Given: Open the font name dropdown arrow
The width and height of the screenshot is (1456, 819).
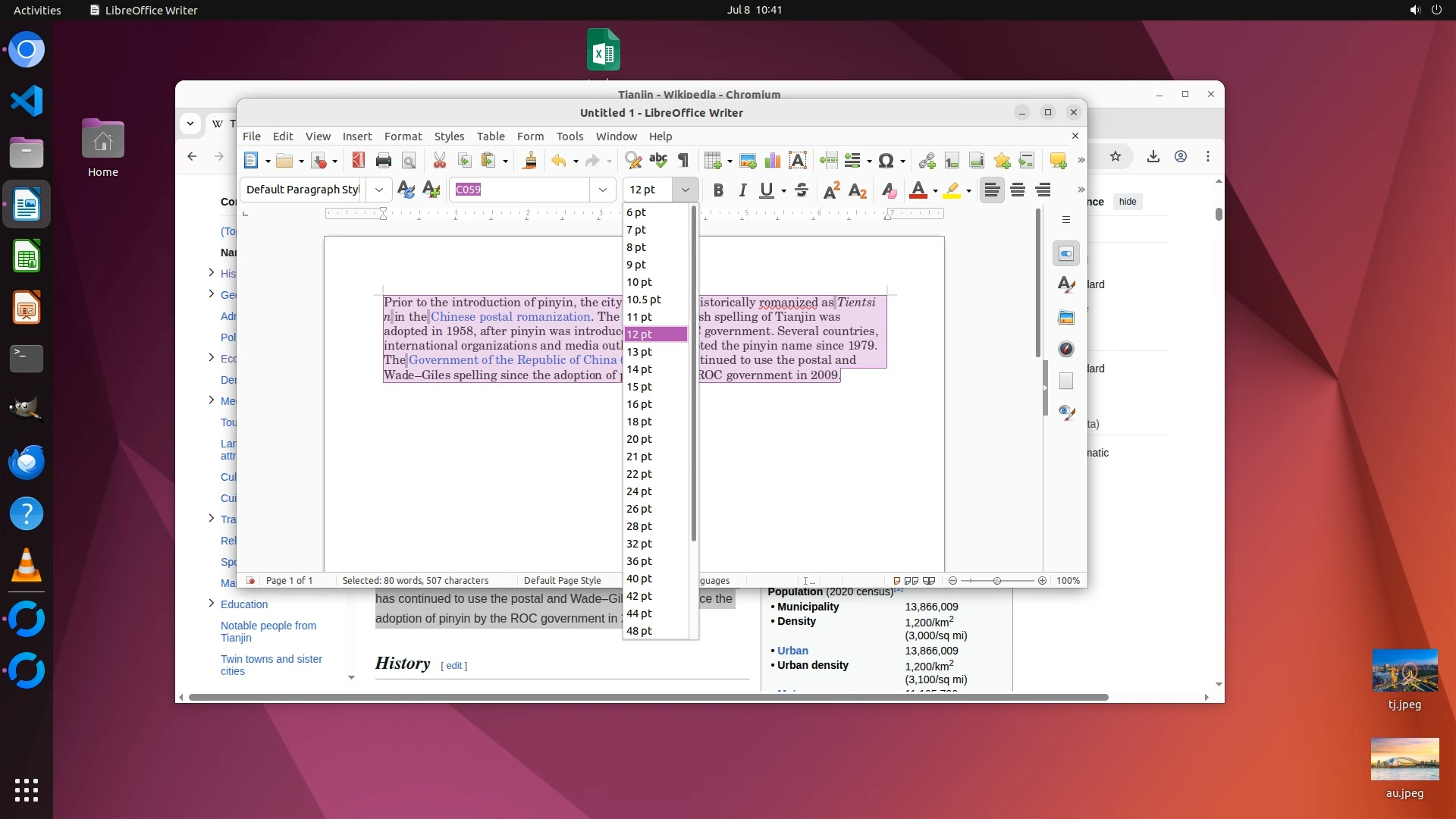Looking at the screenshot, I should point(602,190).
